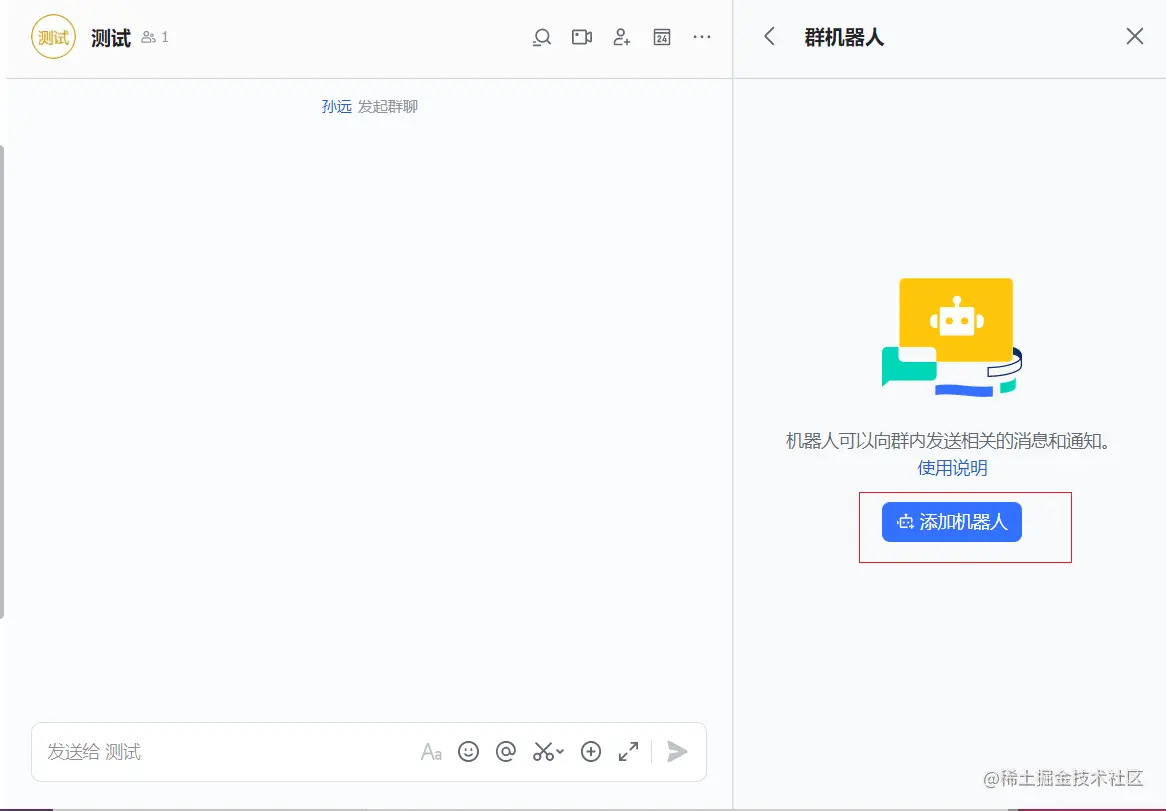Open 孙远's profile link
Screen dimensions: 1166x811
pos(336,106)
